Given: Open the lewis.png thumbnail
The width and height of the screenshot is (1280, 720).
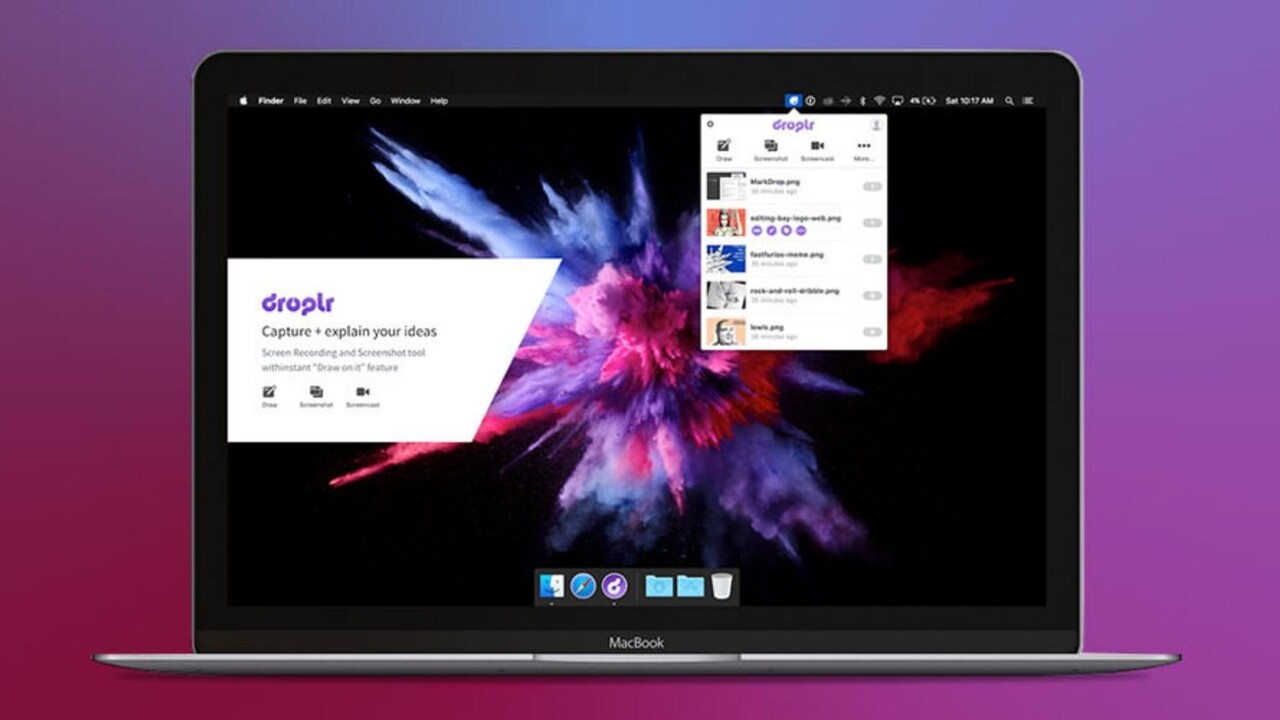Looking at the screenshot, I should pyautogui.click(x=726, y=332).
